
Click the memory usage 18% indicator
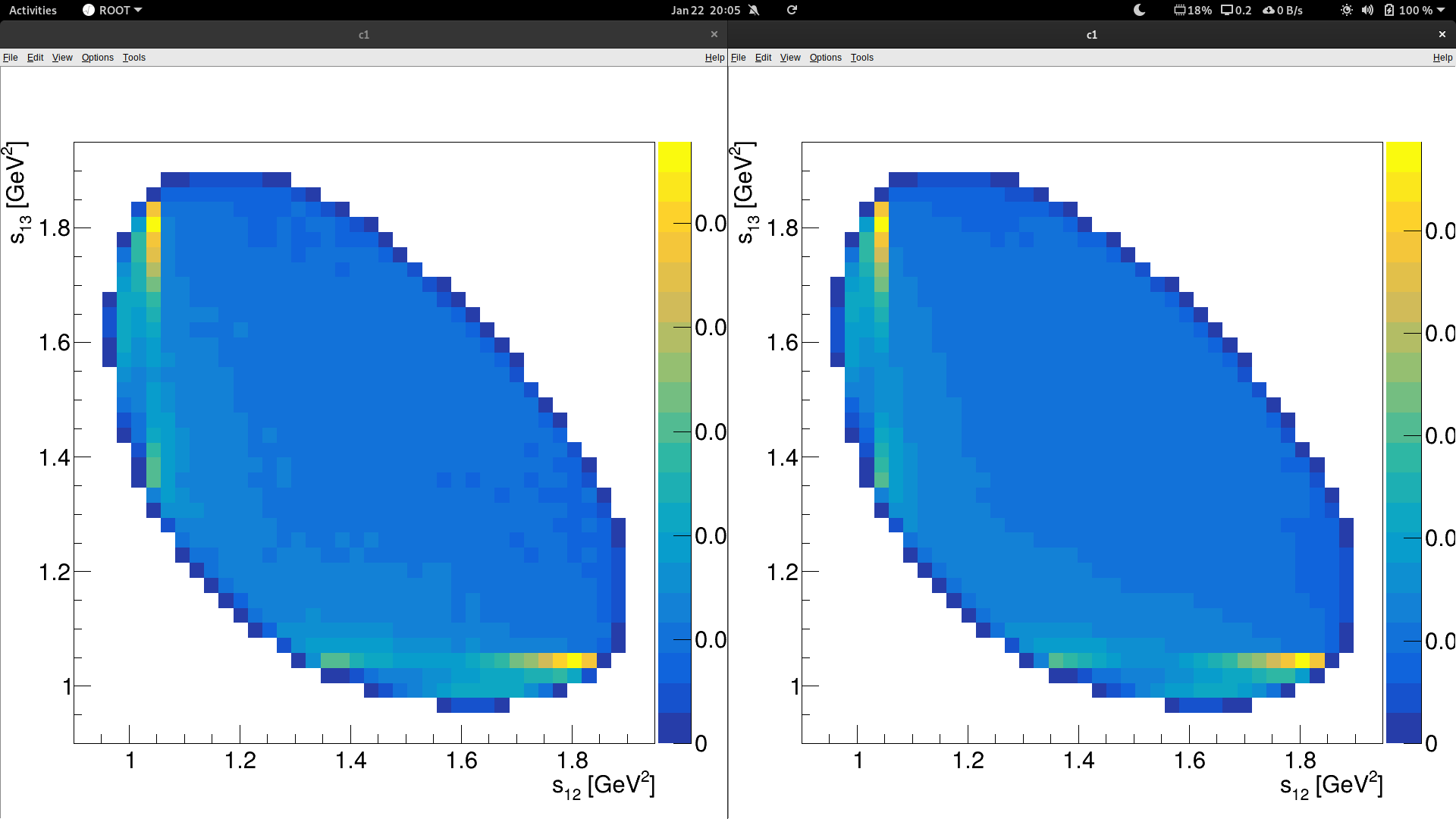coord(1192,10)
